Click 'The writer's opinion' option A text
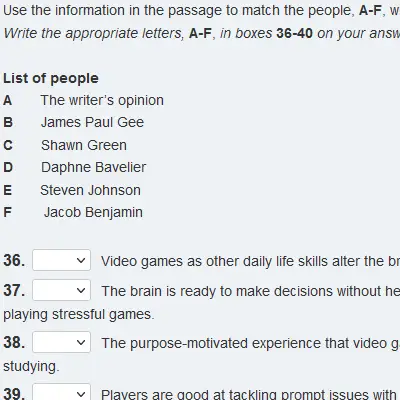 [102, 100]
